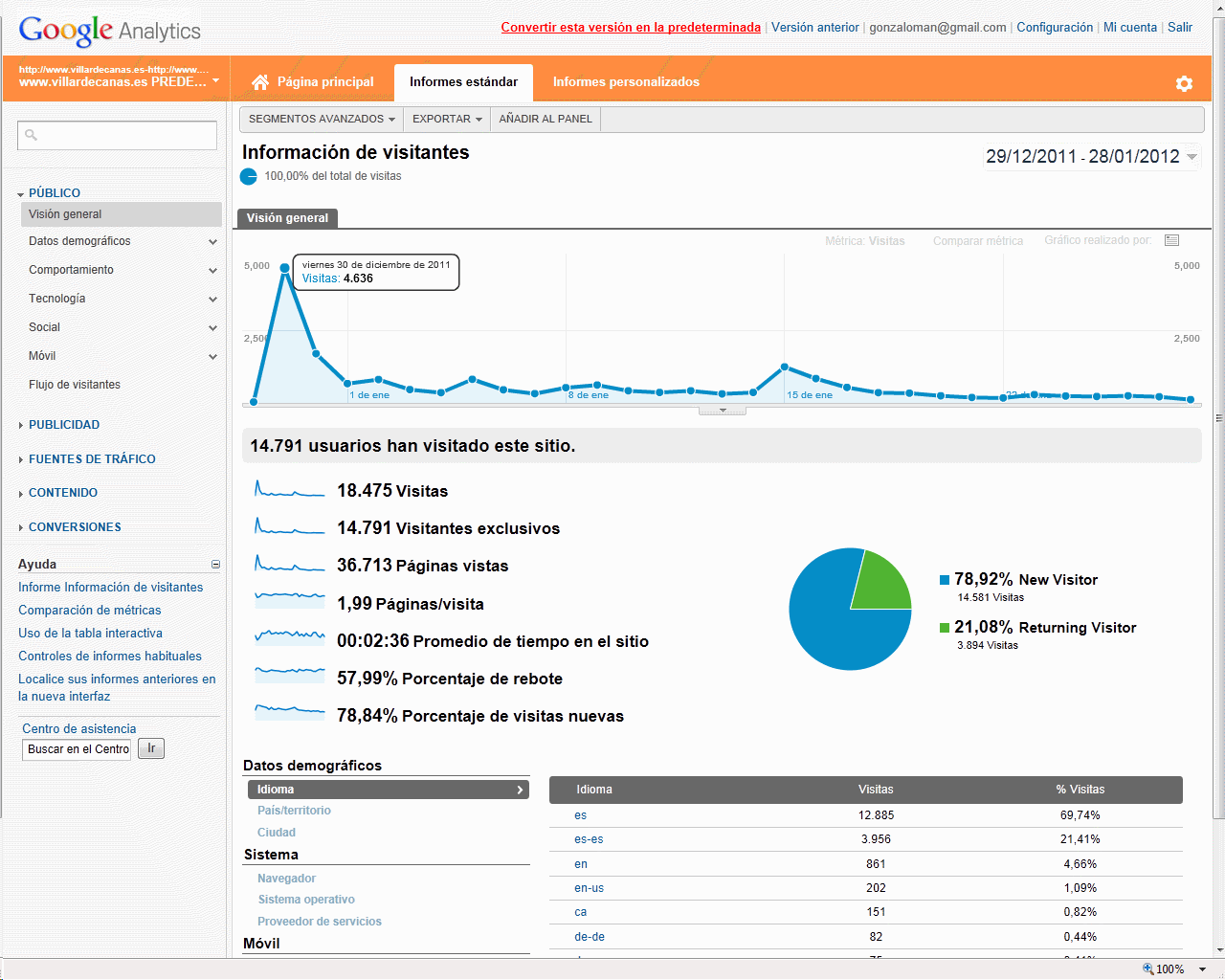Select Navegador dimension
1225x980 pixels.
pos(286,879)
